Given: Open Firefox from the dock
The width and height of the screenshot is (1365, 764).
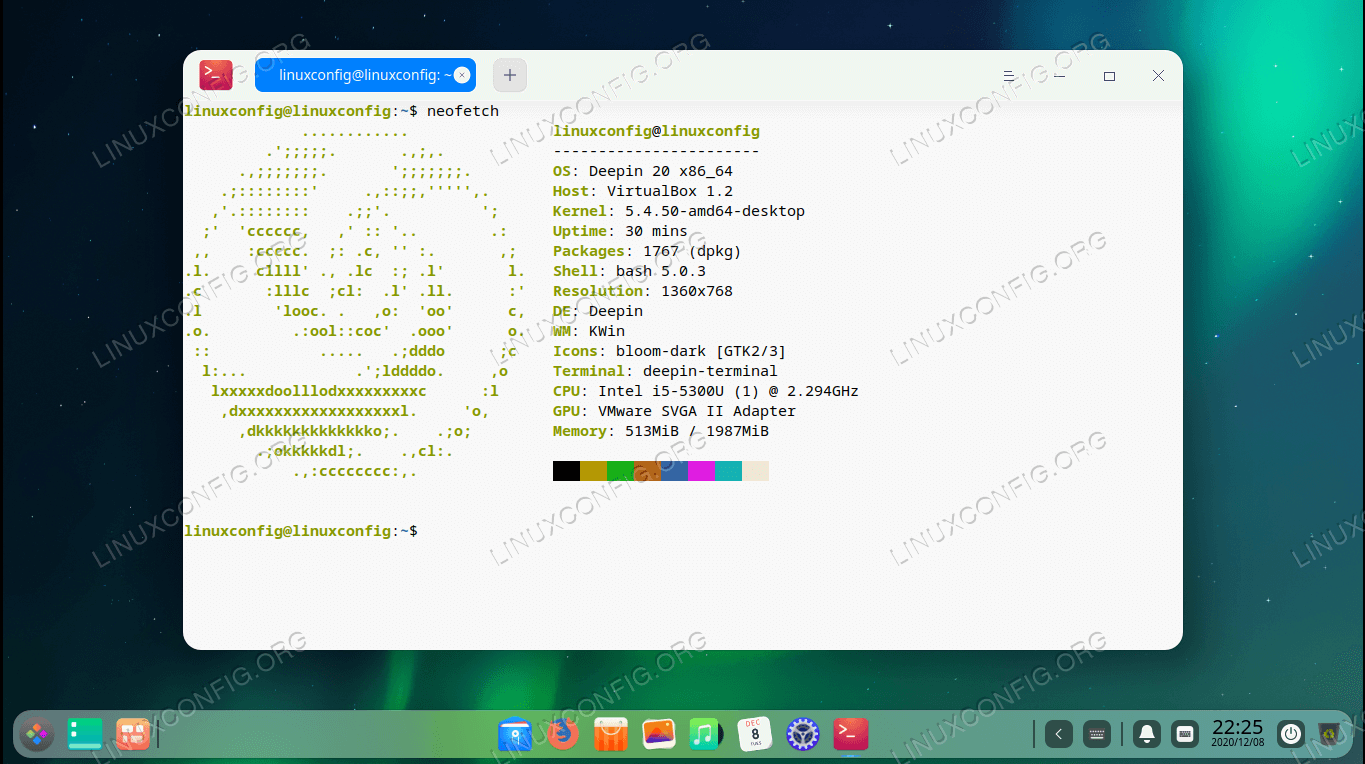Looking at the screenshot, I should click(x=563, y=735).
